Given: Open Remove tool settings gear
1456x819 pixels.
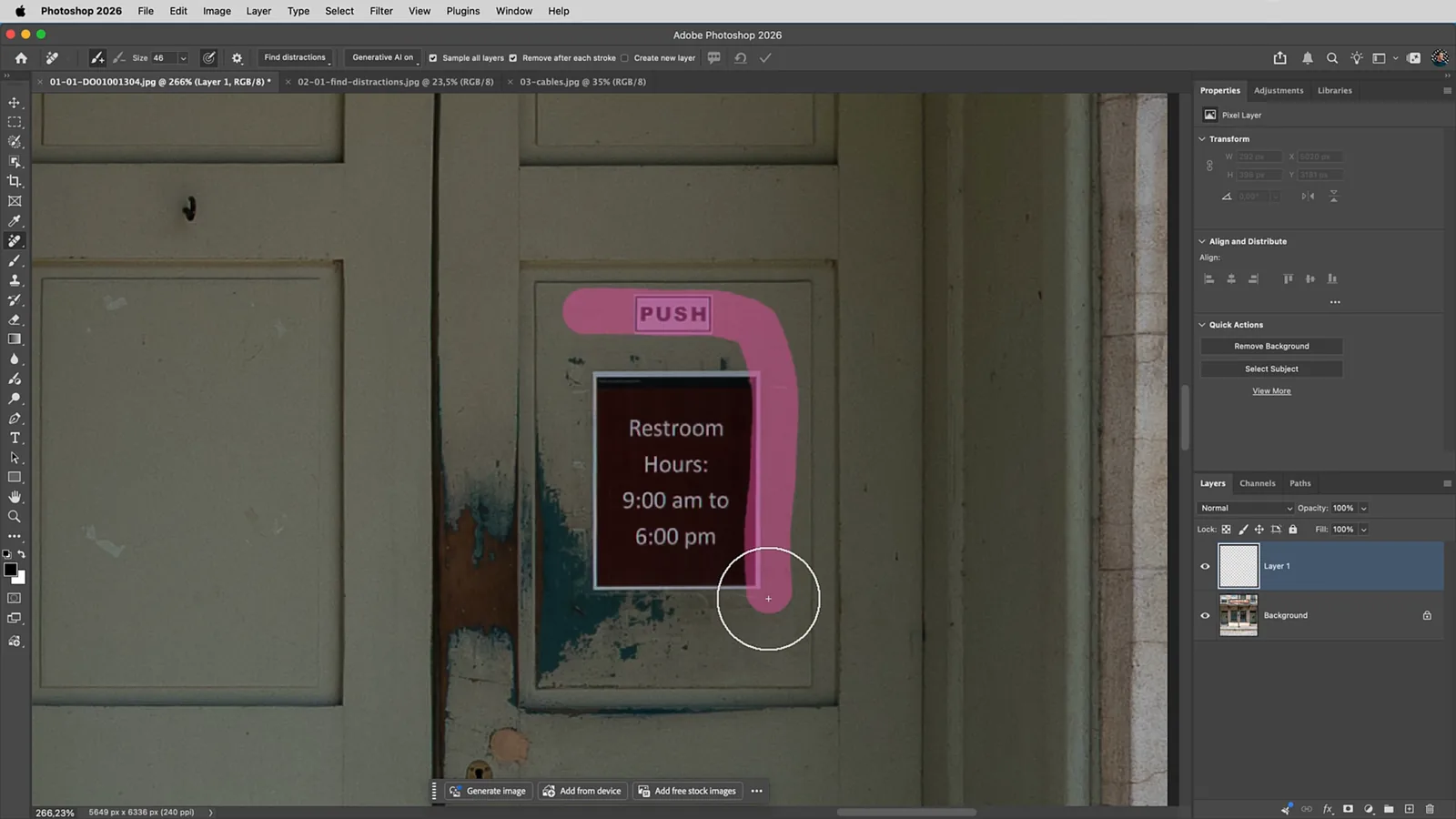Looking at the screenshot, I should coord(238,58).
